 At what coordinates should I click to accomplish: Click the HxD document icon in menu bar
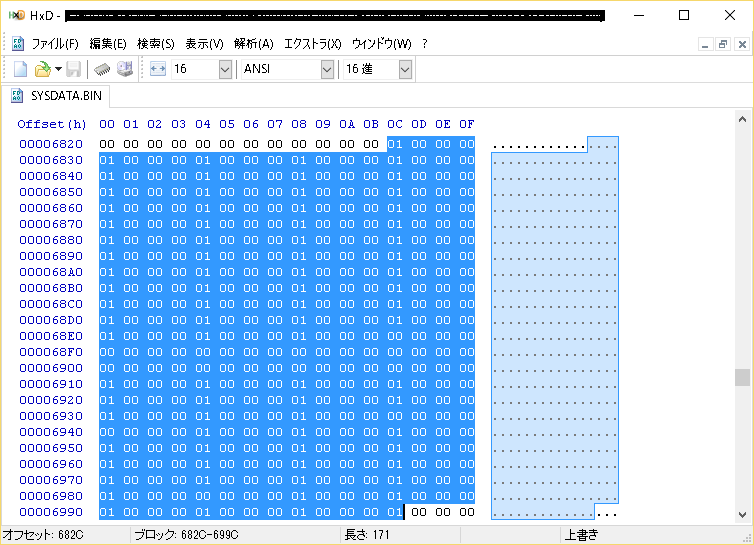(x=17, y=44)
